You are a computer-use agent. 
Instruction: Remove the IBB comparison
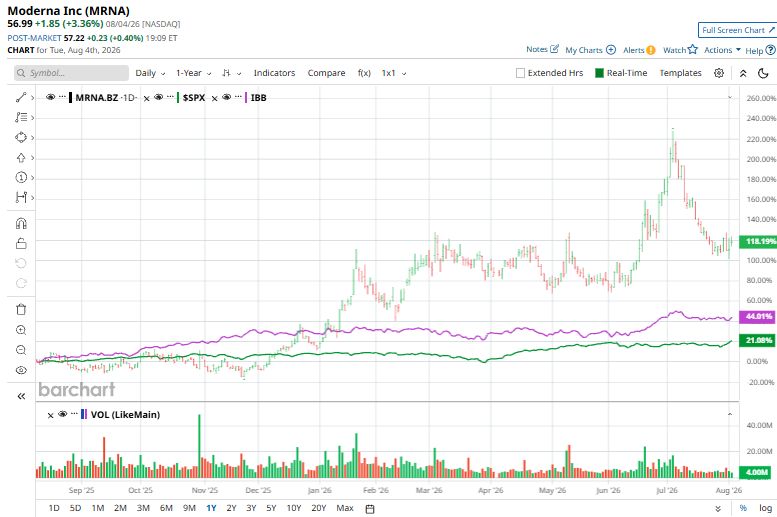[215, 99]
